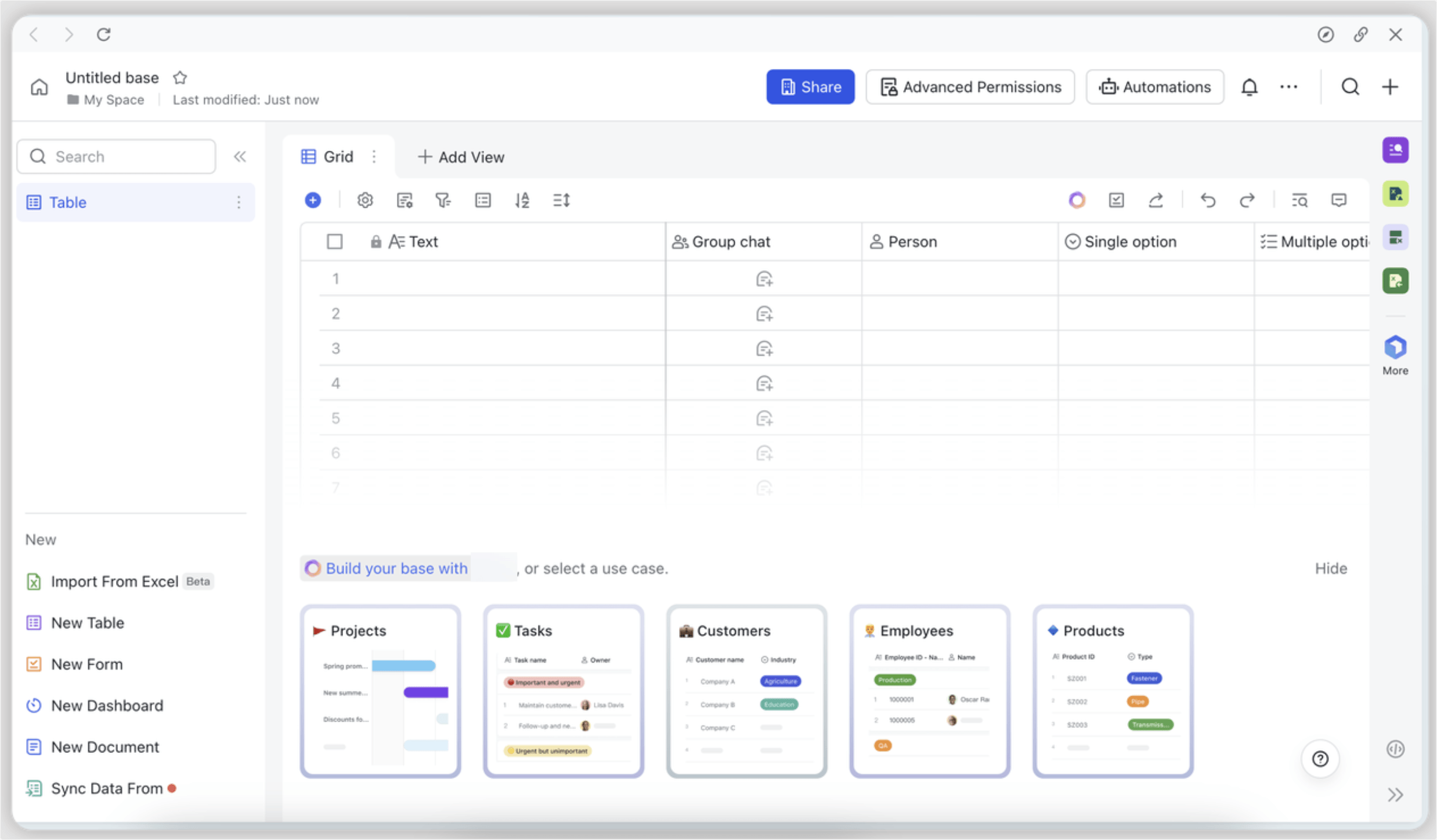Open the Table item more options
1437x840 pixels.
tap(239, 202)
